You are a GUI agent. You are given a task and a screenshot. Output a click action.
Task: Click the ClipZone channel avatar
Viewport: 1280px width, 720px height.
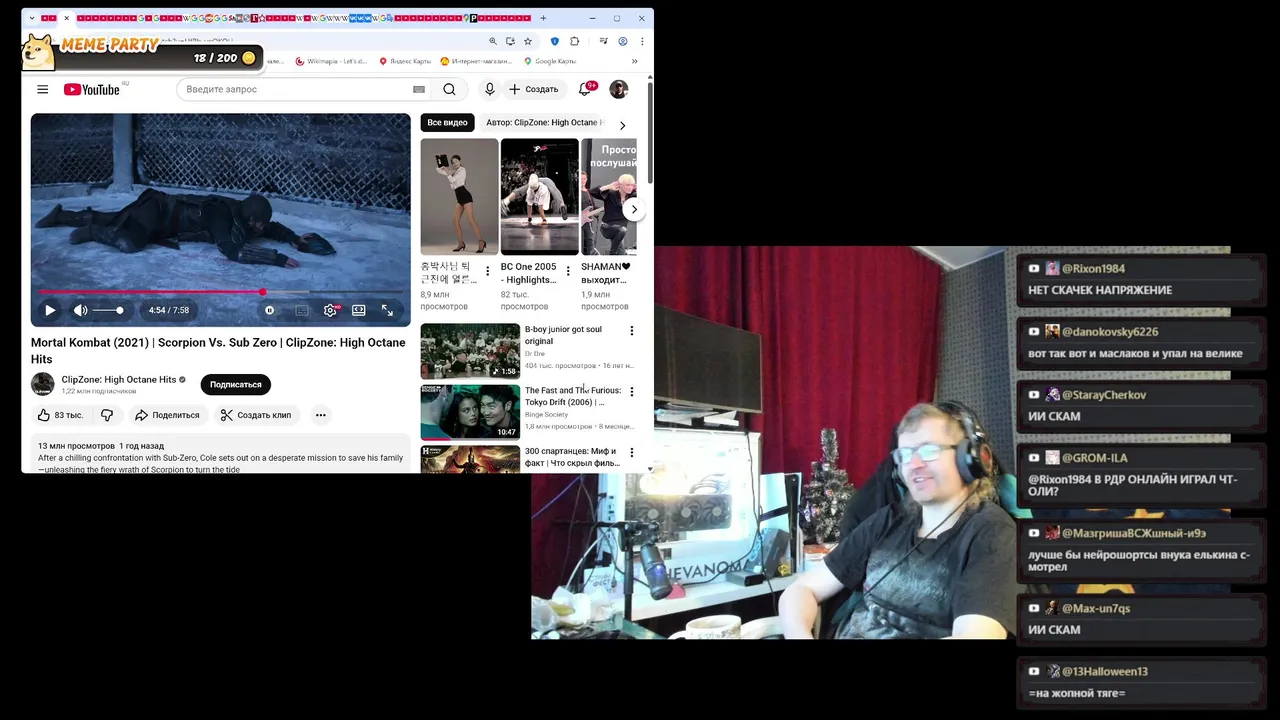click(43, 384)
